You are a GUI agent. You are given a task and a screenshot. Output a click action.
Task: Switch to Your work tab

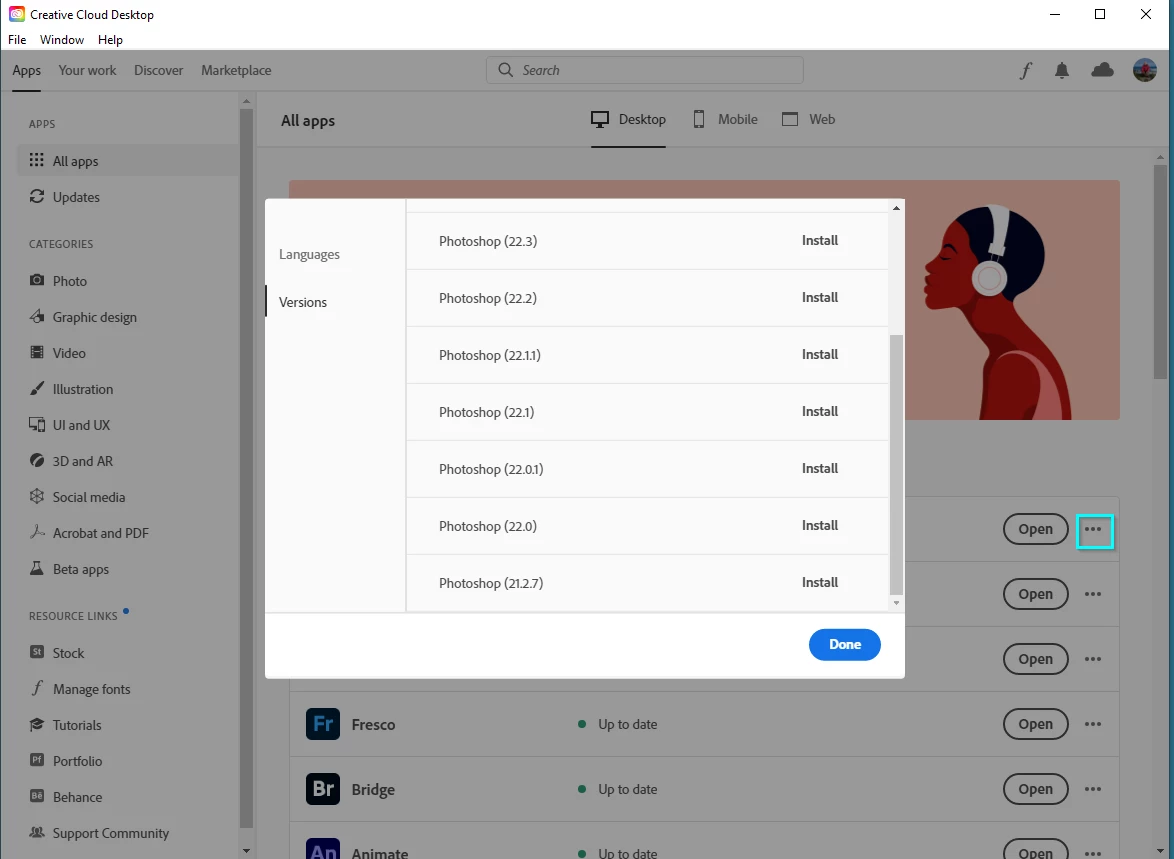coord(88,70)
